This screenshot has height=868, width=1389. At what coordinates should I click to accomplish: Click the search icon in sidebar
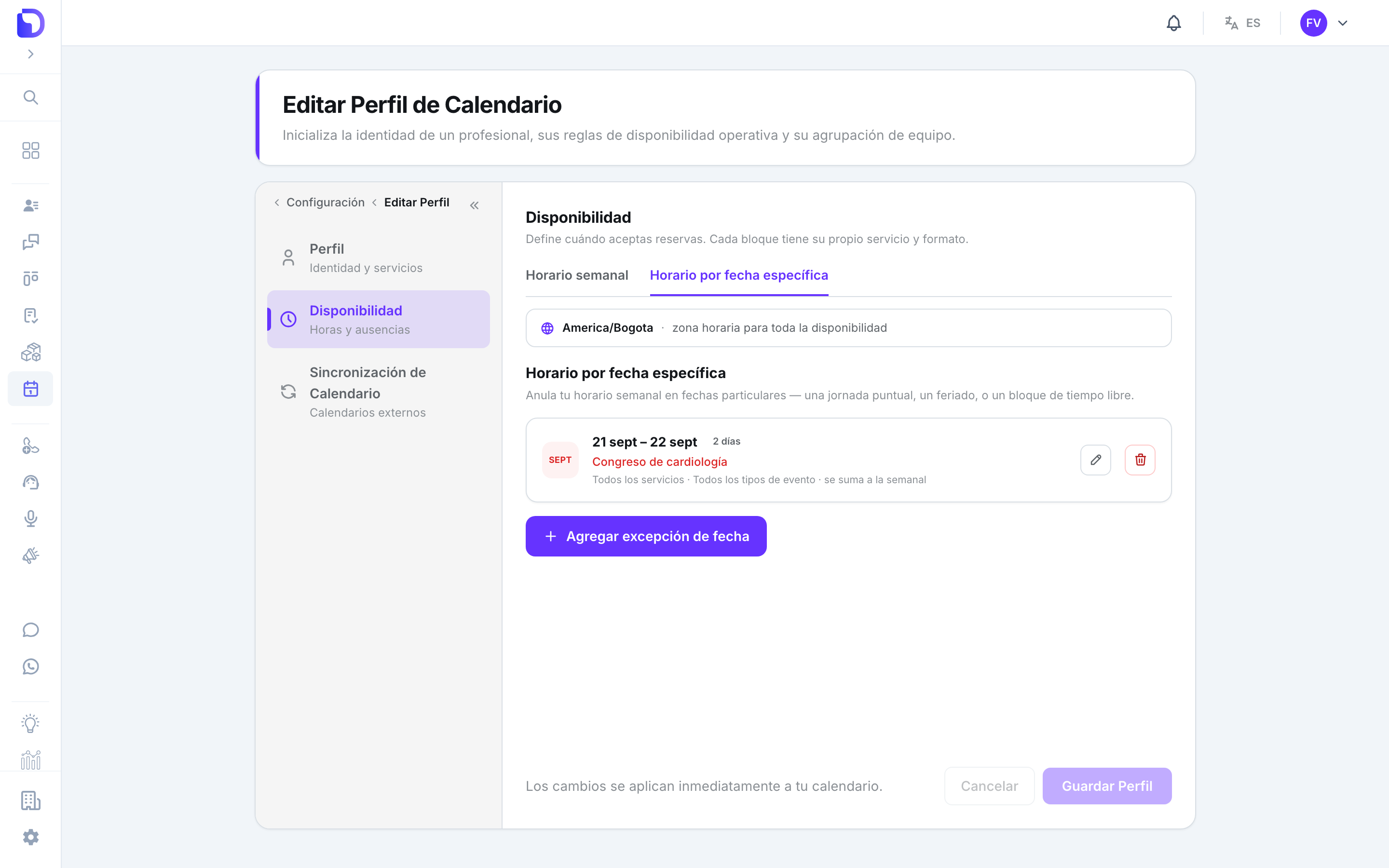tap(30, 97)
